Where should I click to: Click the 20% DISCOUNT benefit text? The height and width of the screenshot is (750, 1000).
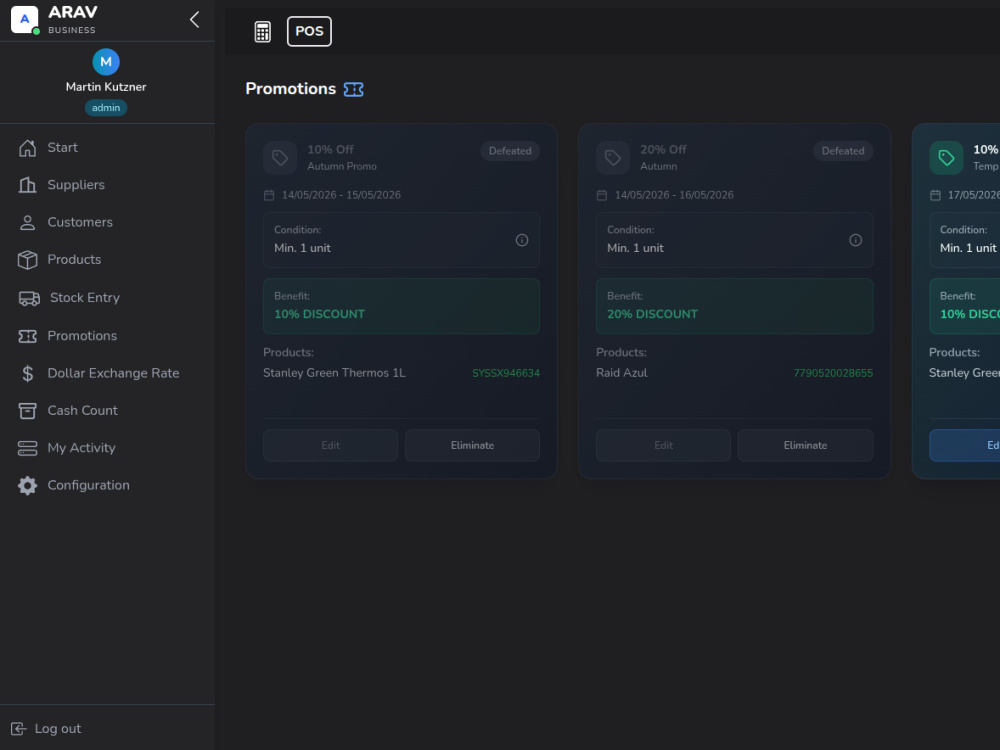[652, 314]
